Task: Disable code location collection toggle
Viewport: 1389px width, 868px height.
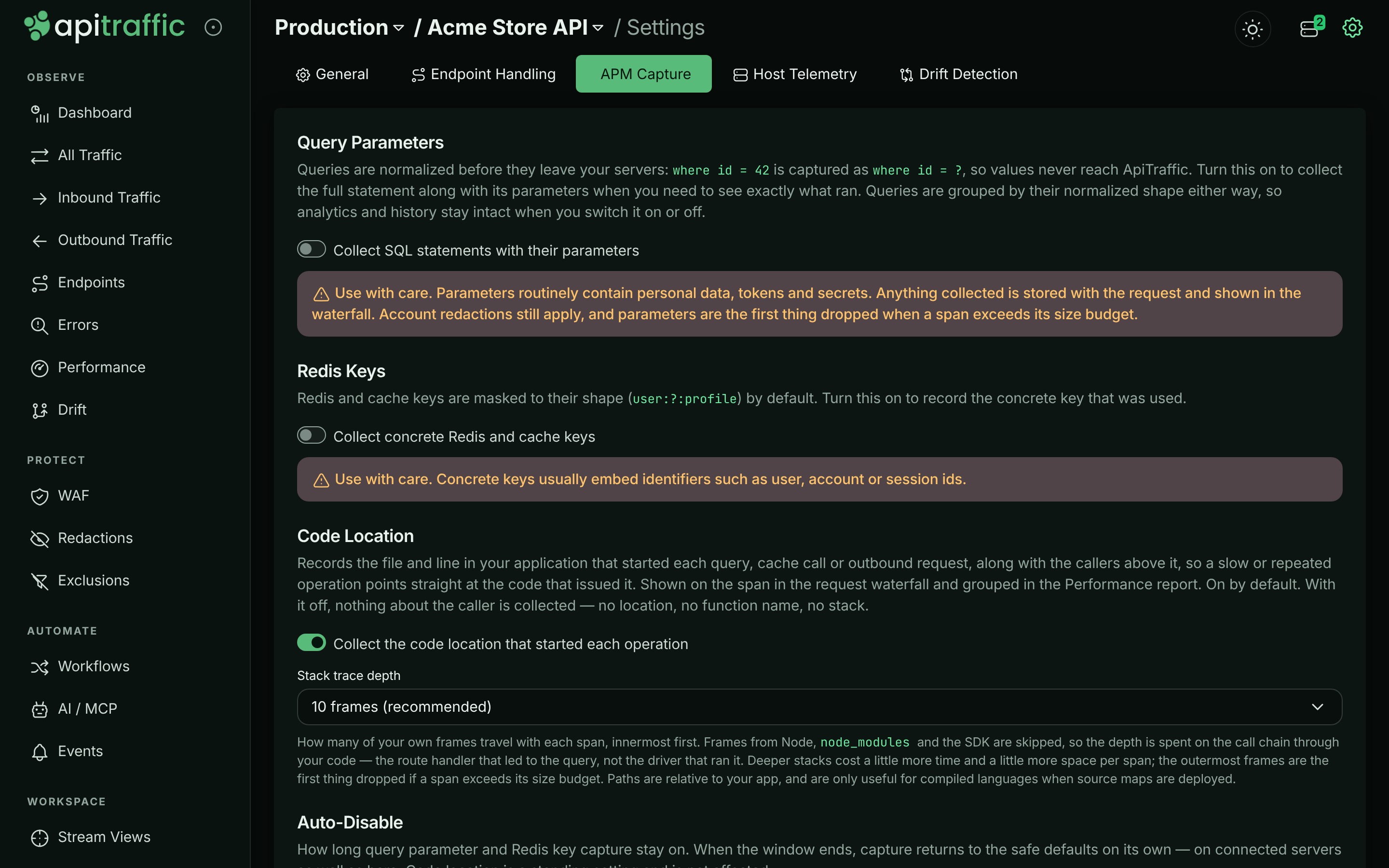Action: tap(311, 642)
